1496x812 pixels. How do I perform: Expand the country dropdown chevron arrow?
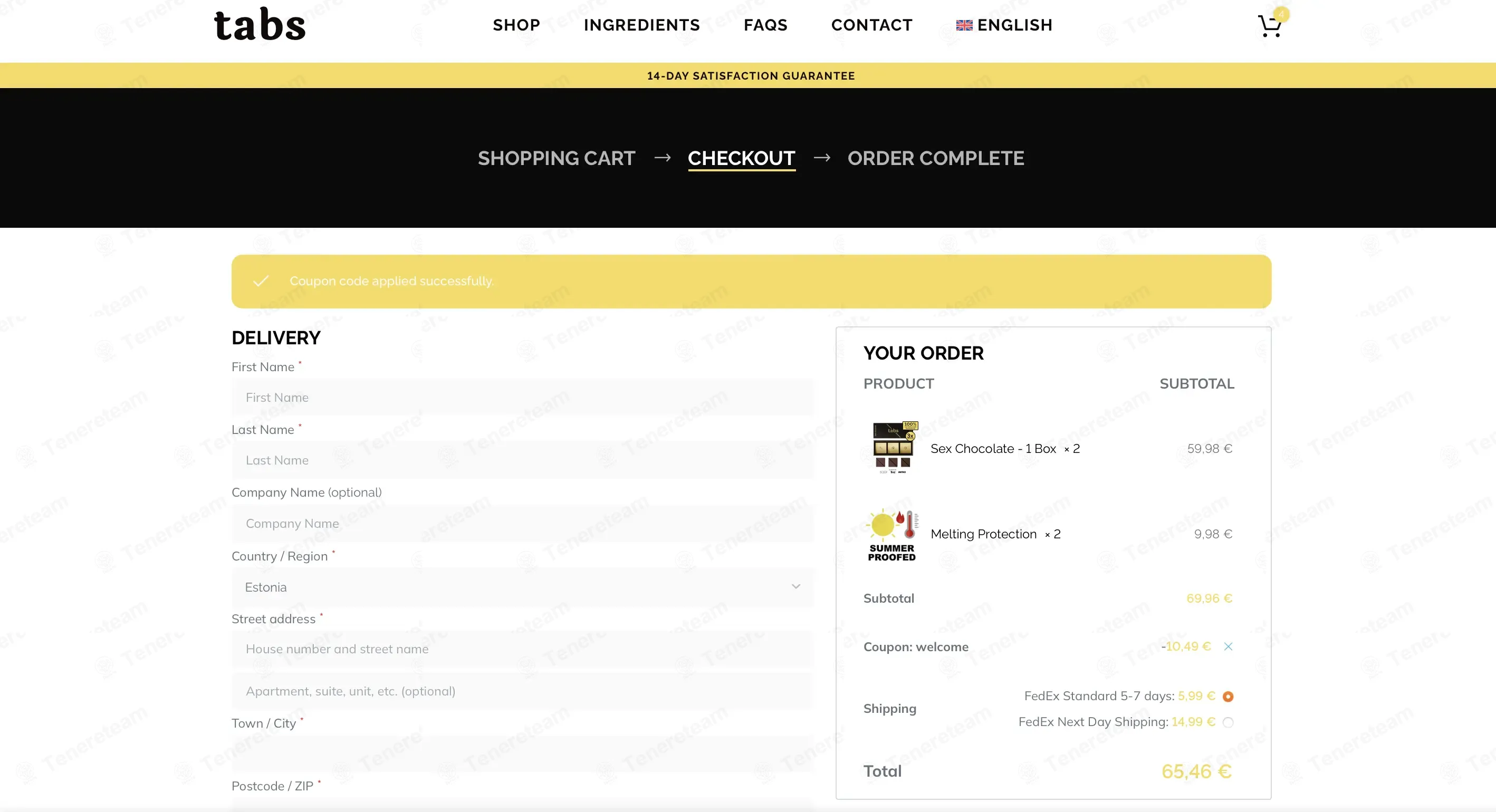click(x=795, y=587)
